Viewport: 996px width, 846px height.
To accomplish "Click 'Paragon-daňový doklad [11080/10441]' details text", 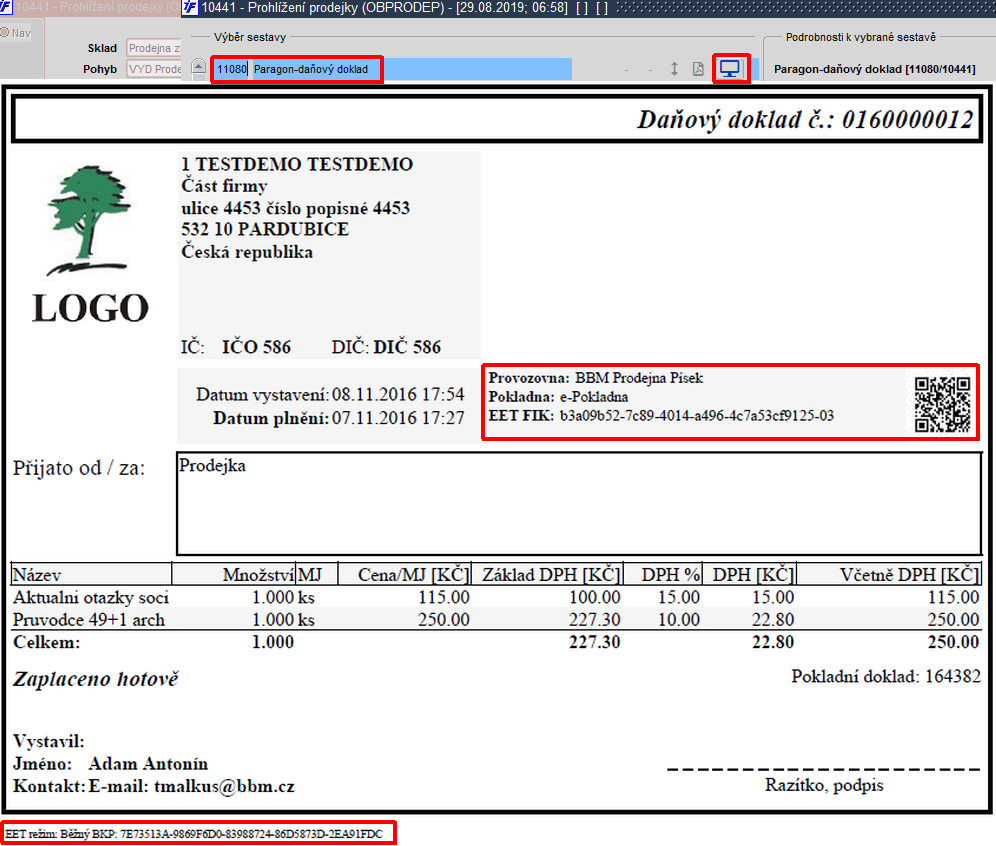I will point(874,69).
